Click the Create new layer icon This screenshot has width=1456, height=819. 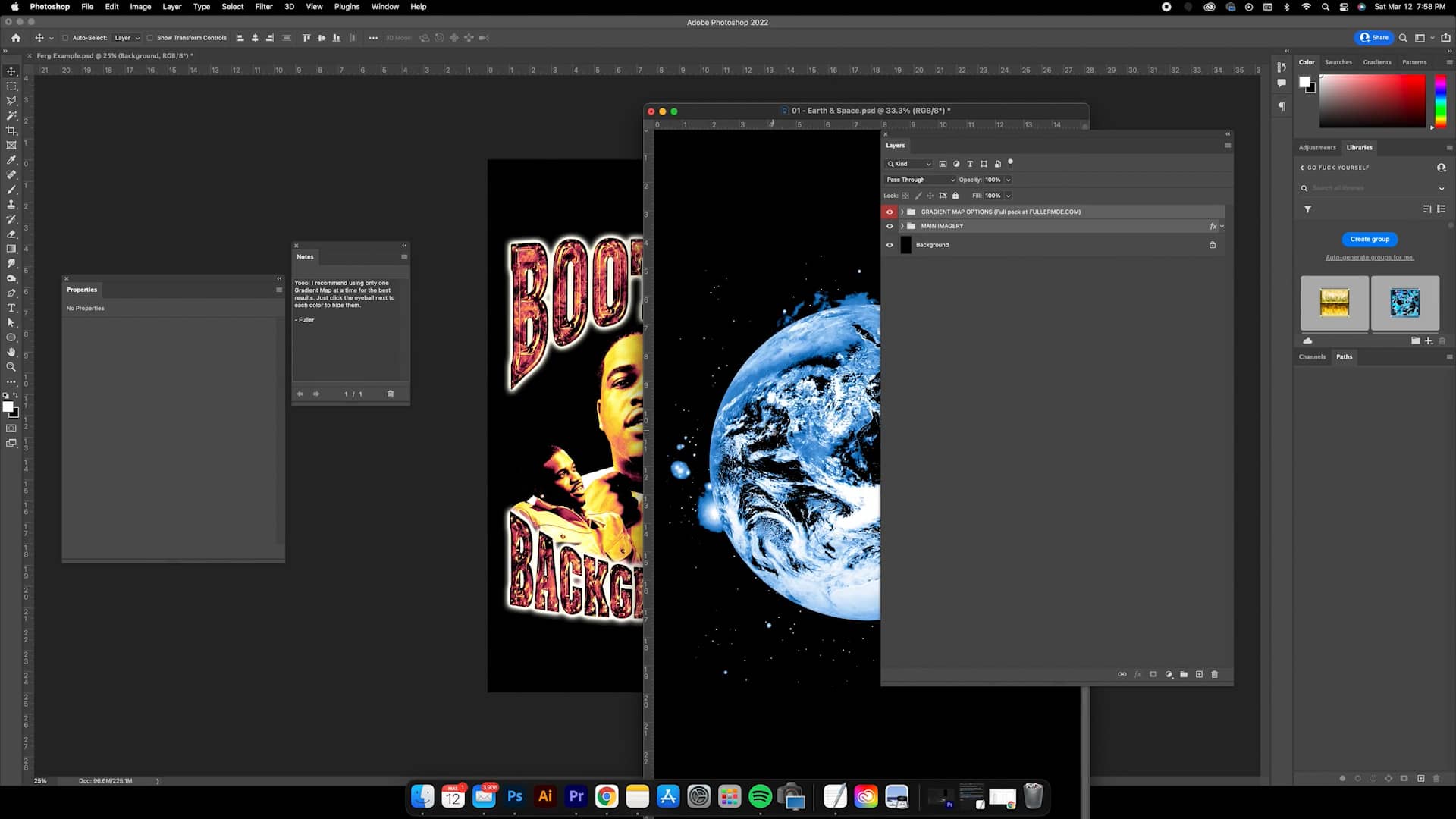[x=1199, y=674]
